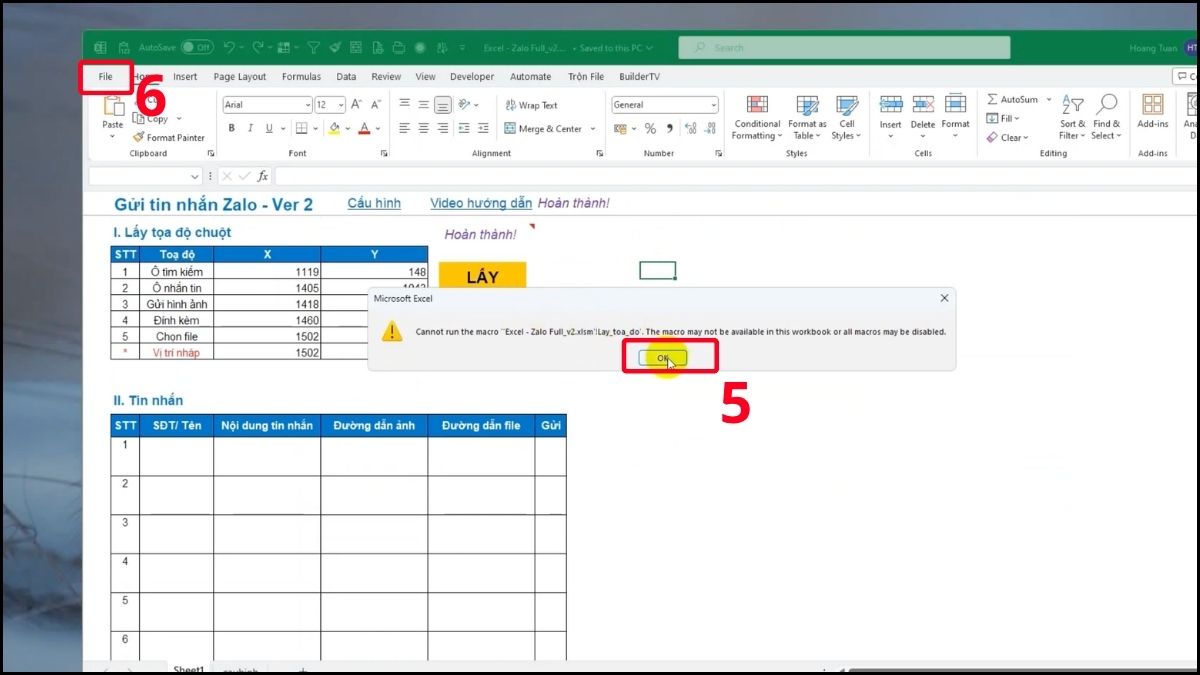This screenshot has height=675, width=1200.
Task: Click the Increase Indent icon
Action: tap(481, 128)
